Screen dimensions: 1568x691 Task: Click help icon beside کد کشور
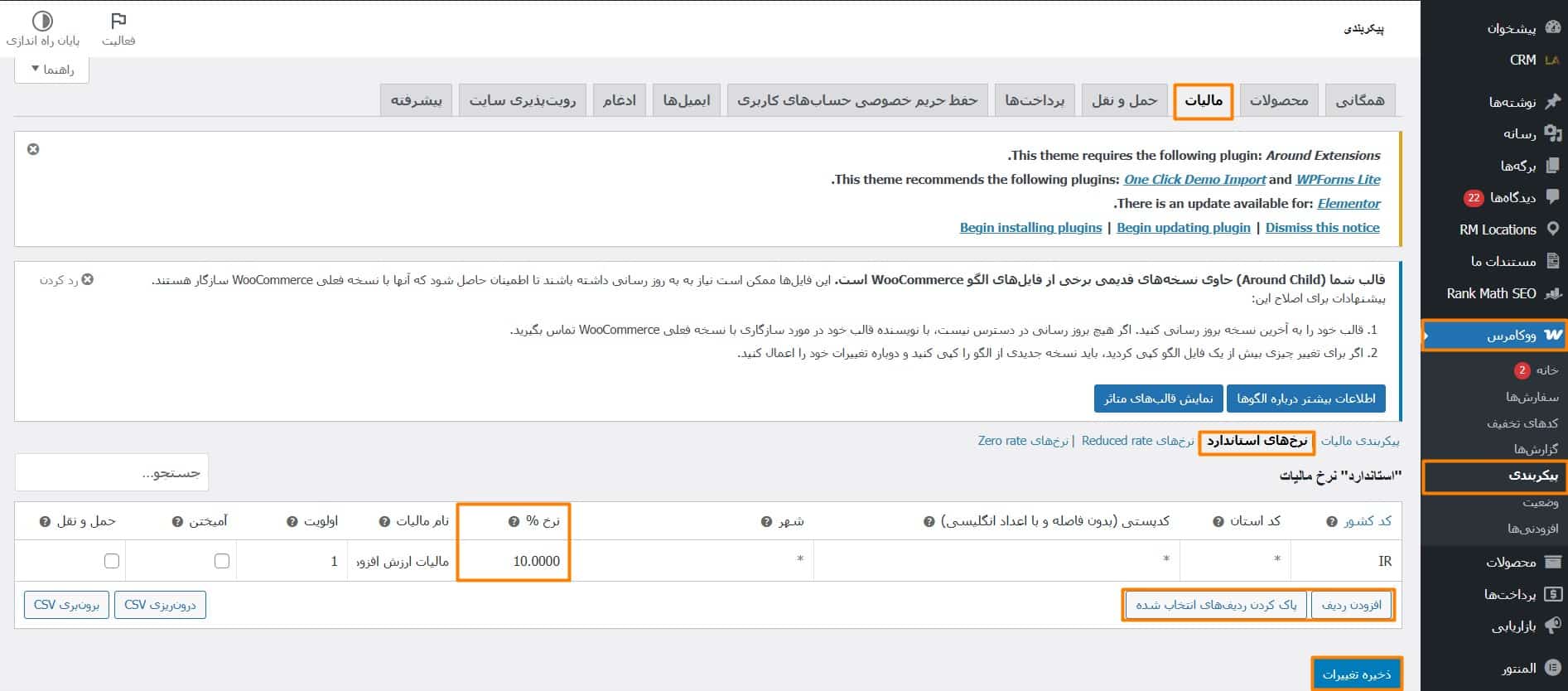pos(1331,522)
